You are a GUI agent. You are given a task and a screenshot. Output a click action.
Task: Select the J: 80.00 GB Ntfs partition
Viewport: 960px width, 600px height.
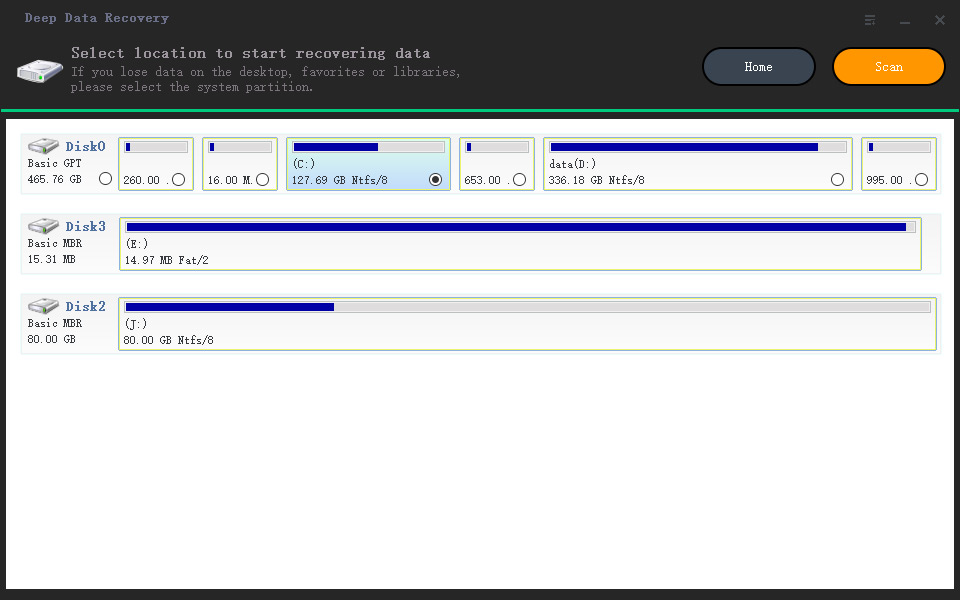[527, 324]
